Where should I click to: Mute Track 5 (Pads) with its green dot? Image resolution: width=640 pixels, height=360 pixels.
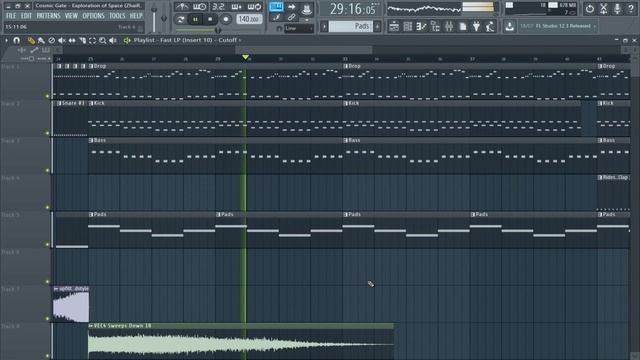47,244
